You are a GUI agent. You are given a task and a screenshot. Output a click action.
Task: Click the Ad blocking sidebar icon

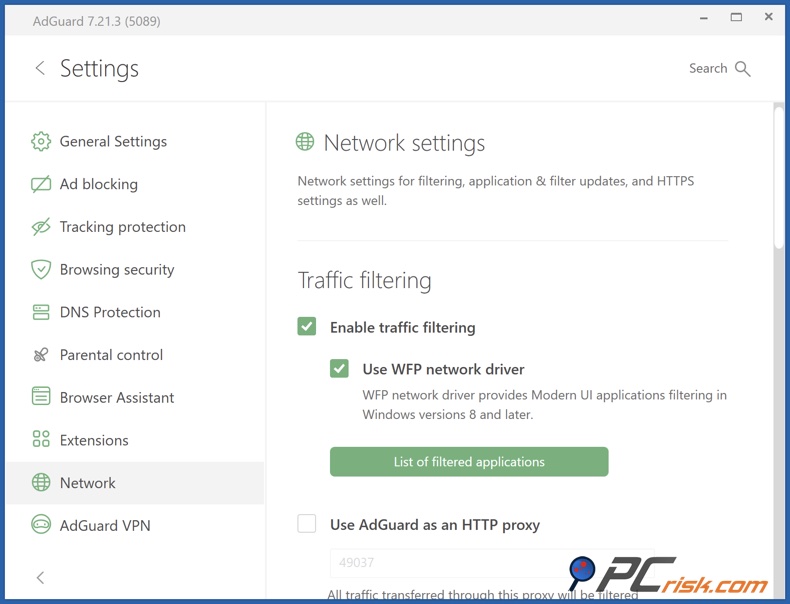pyautogui.click(x=41, y=184)
